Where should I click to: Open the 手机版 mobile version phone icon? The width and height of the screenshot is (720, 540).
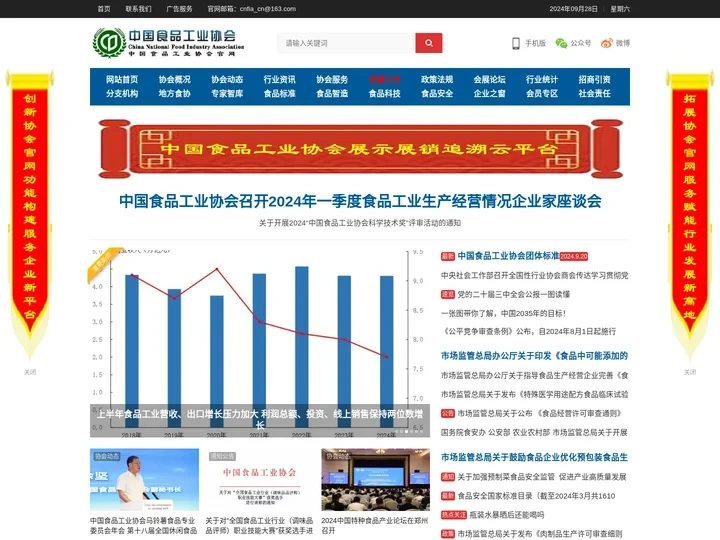click(516, 43)
